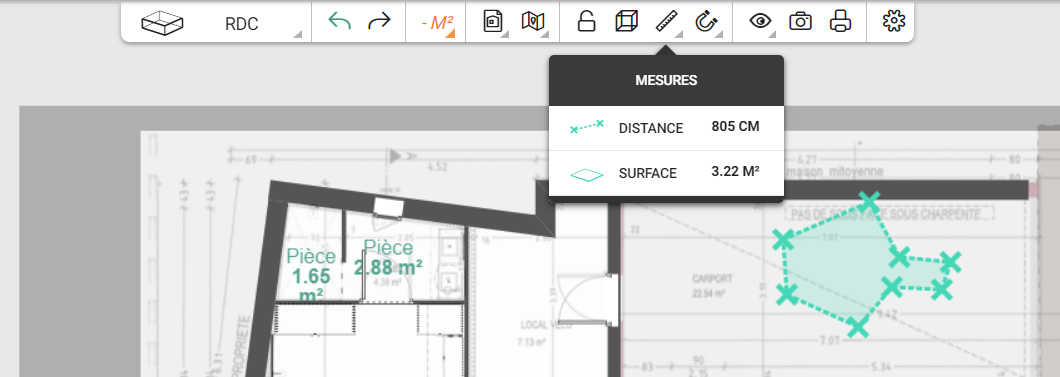Open the ruler measures tool
1060x377 pixels.
pyautogui.click(x=667, y=22)
